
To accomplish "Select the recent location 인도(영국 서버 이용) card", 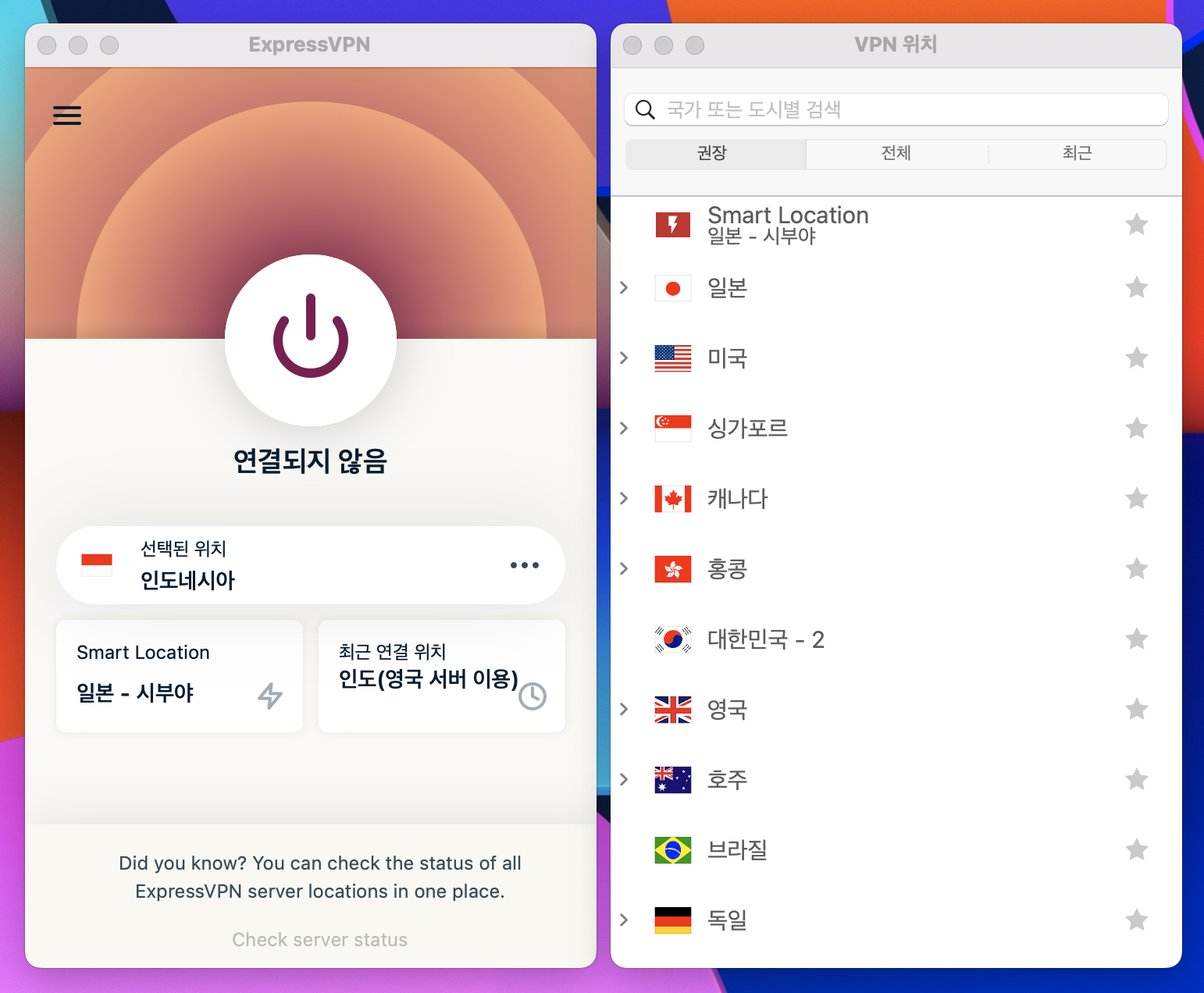I will click(442, 676).
